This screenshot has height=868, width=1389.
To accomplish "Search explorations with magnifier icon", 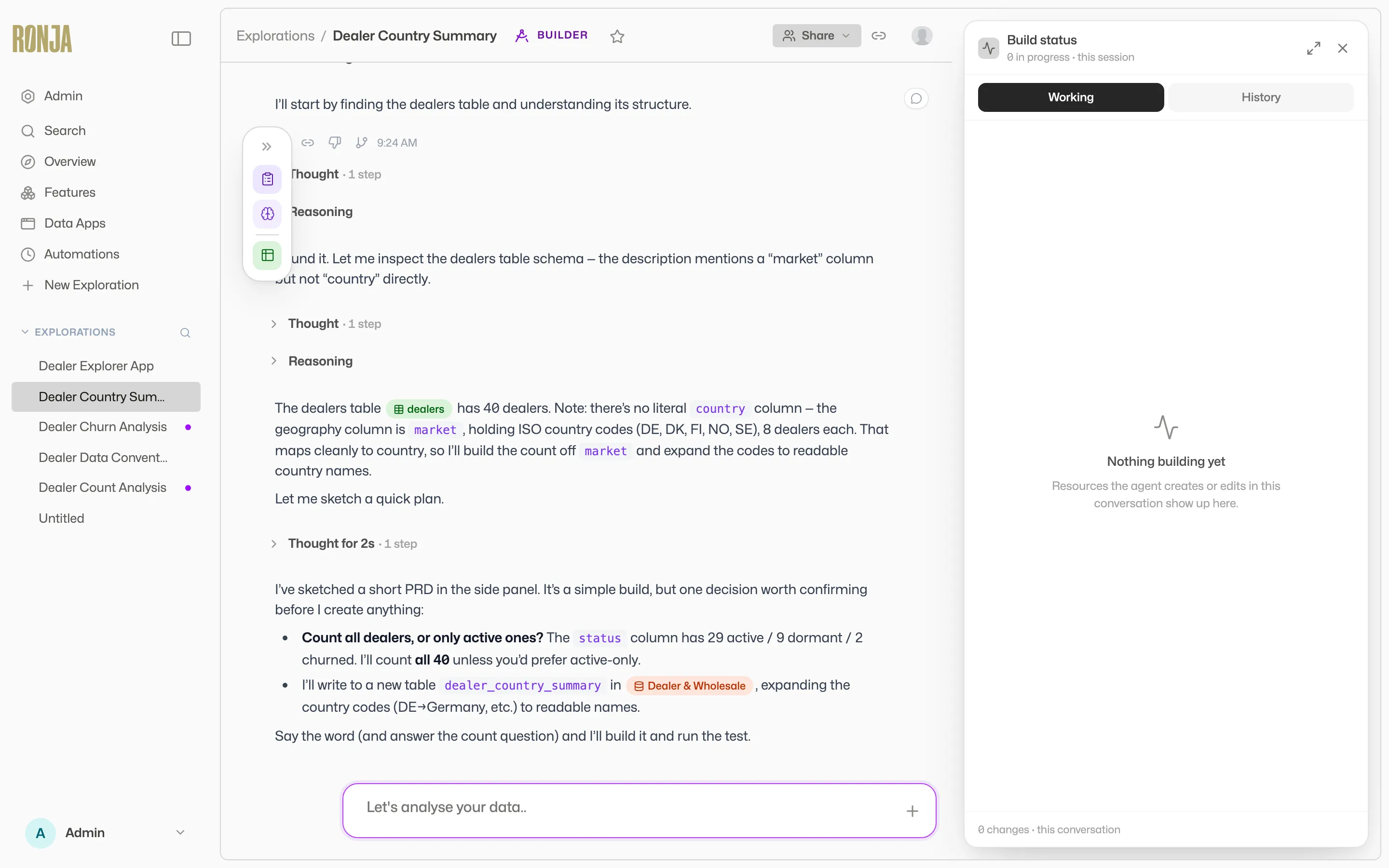I will click(x=185, y=332).
